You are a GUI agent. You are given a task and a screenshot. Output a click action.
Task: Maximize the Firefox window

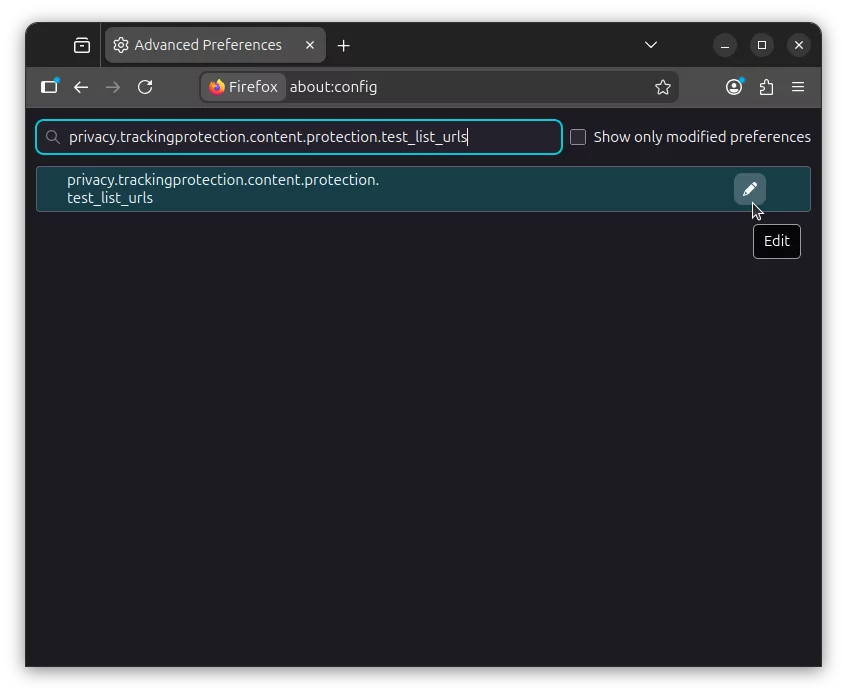coord(762,45)
